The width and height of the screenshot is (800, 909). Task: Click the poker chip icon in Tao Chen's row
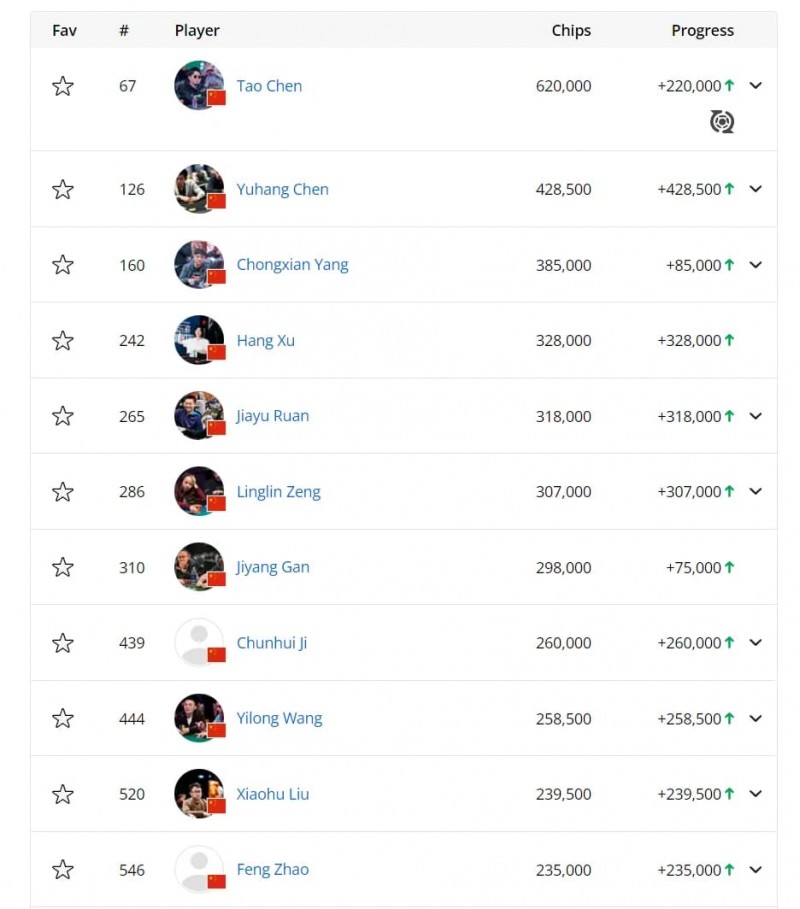coord(722,121)
